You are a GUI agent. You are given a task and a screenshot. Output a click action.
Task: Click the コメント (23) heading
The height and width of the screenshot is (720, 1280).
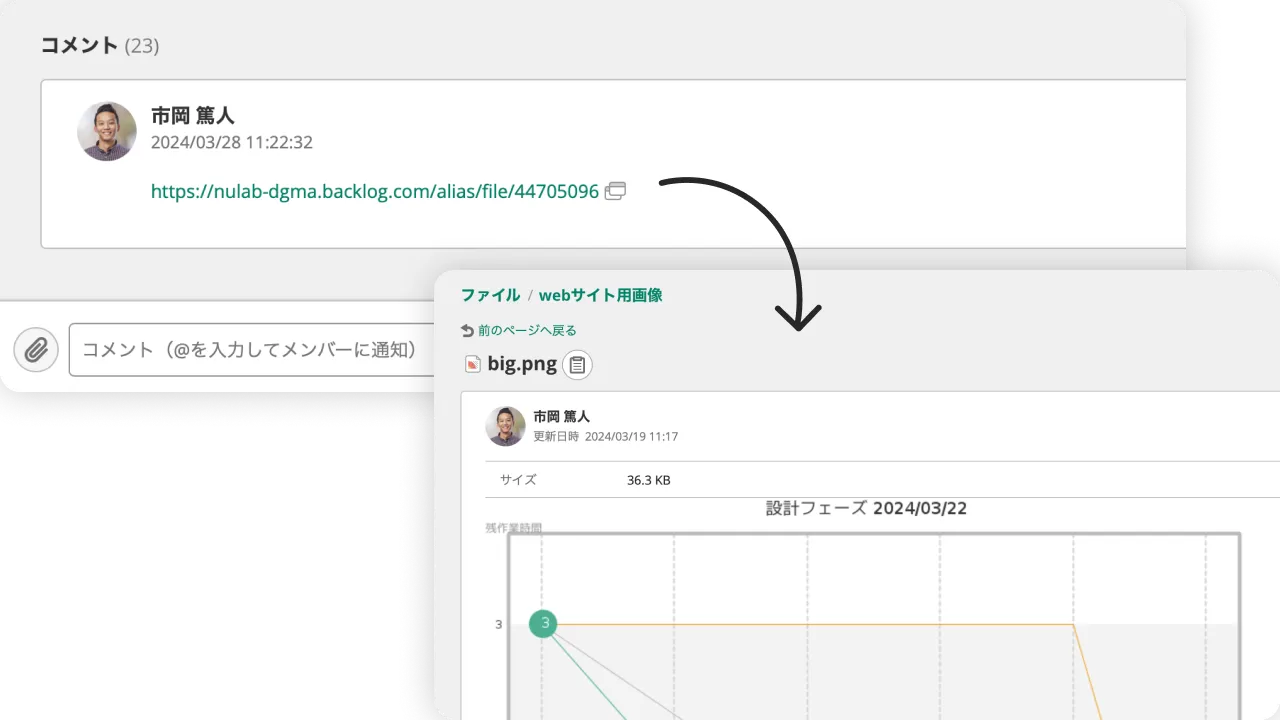[x=100, y=45]
